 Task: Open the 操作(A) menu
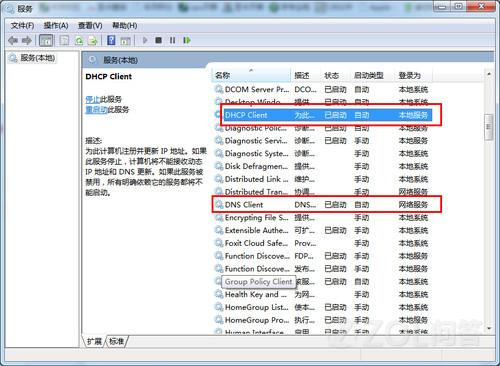click(56, 26)
